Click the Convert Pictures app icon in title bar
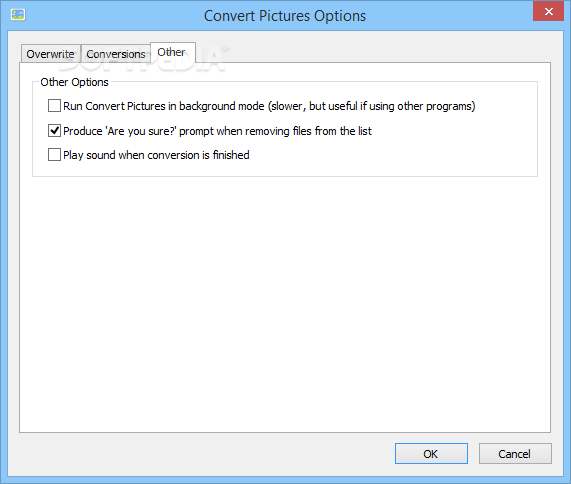Screen dimensions: 571x484 pyautogui.click(x=18, y=15)
